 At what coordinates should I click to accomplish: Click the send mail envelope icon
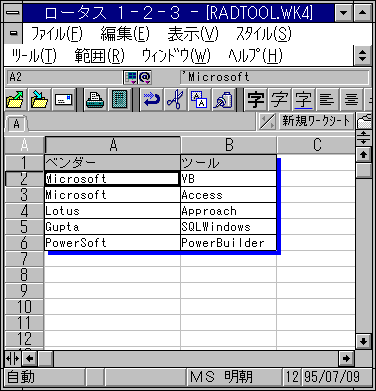63,100
